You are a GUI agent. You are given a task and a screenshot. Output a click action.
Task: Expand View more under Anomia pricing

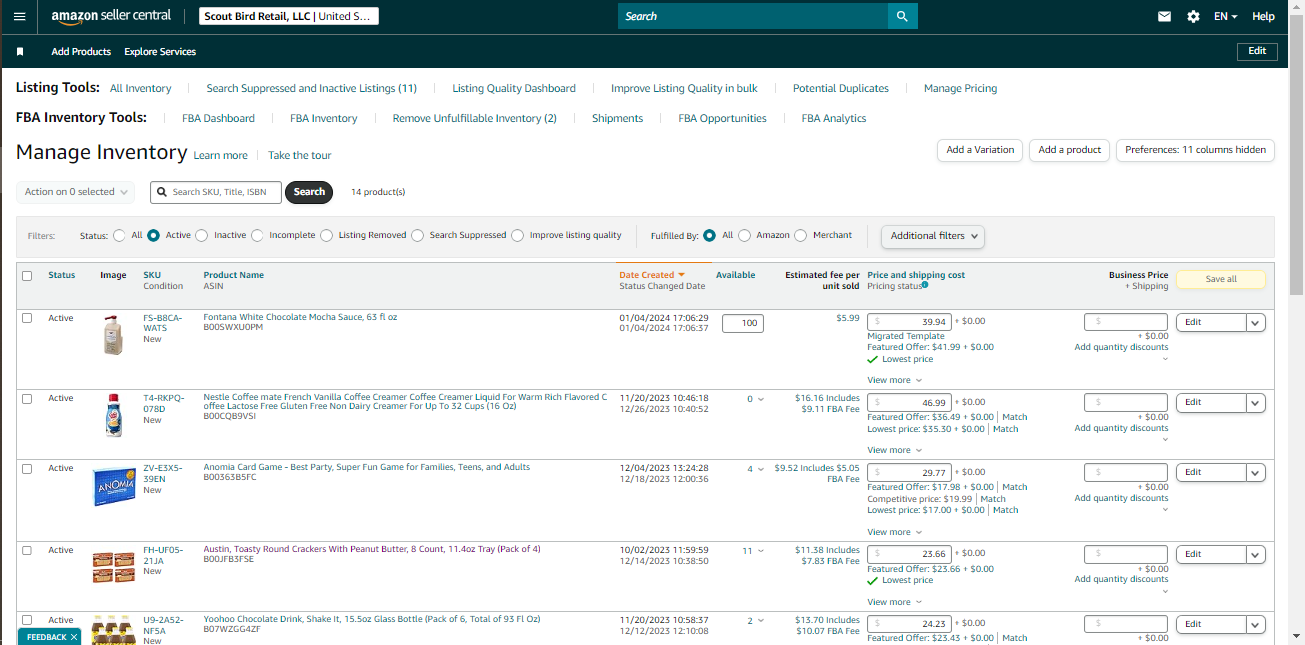[894, 532]
